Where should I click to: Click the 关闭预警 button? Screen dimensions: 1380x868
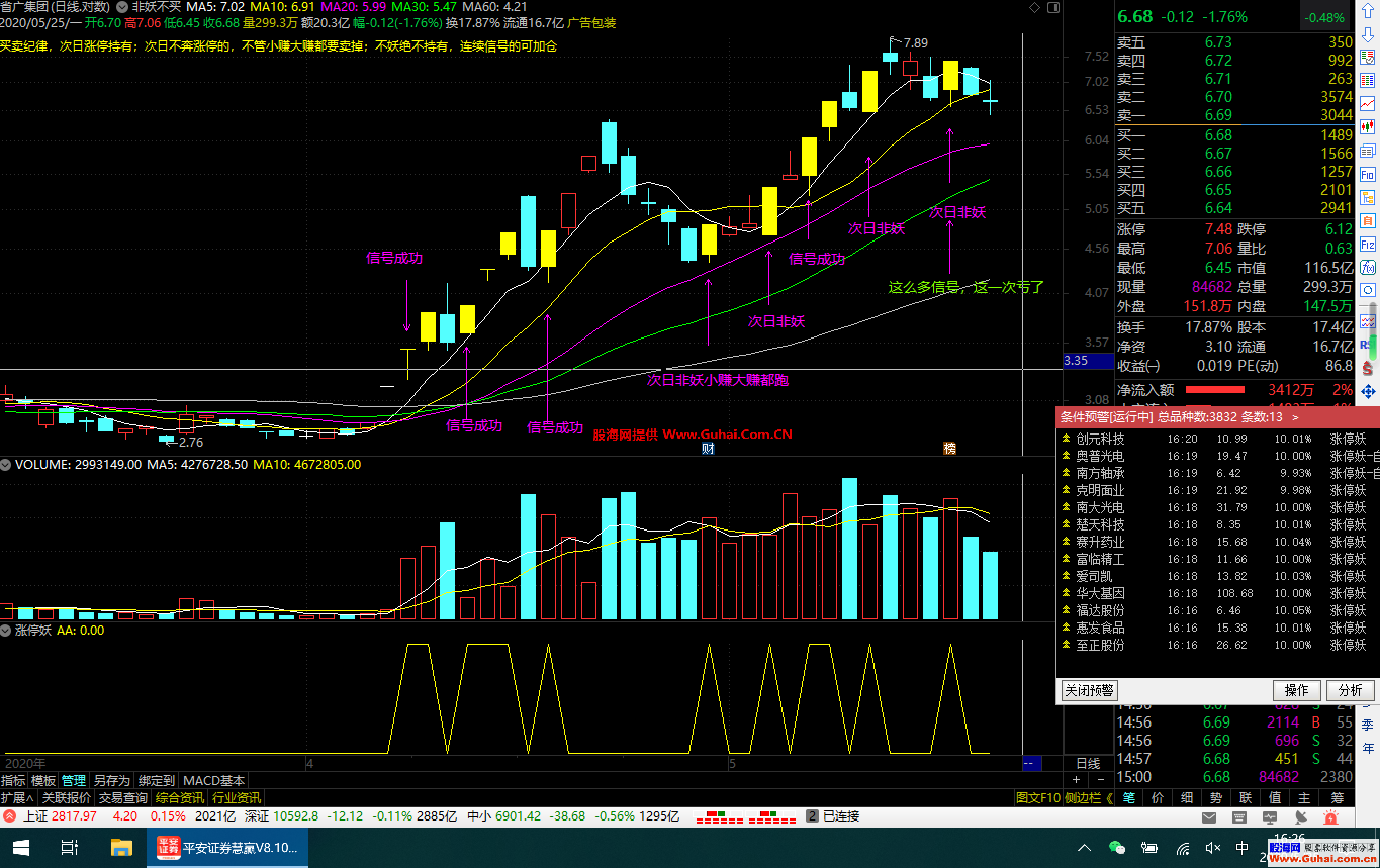click(1089, 690)
